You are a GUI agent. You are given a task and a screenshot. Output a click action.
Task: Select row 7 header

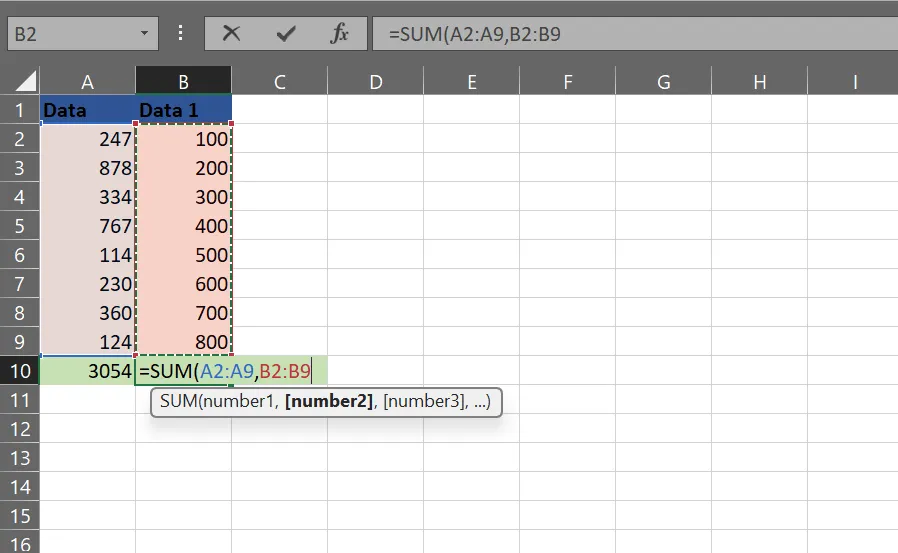19,284
